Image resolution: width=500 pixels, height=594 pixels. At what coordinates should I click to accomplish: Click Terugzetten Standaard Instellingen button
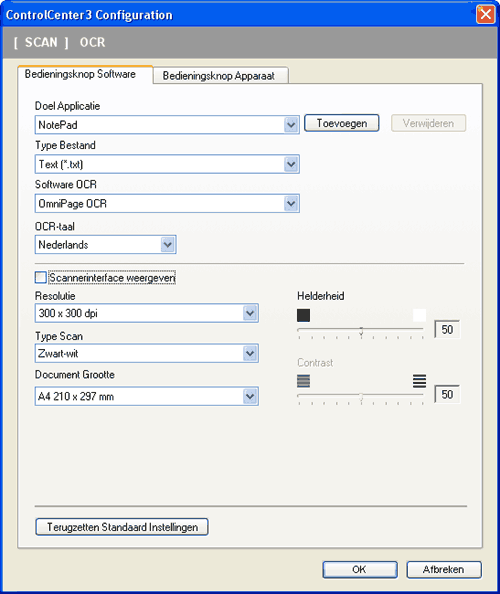pos(122,527)
